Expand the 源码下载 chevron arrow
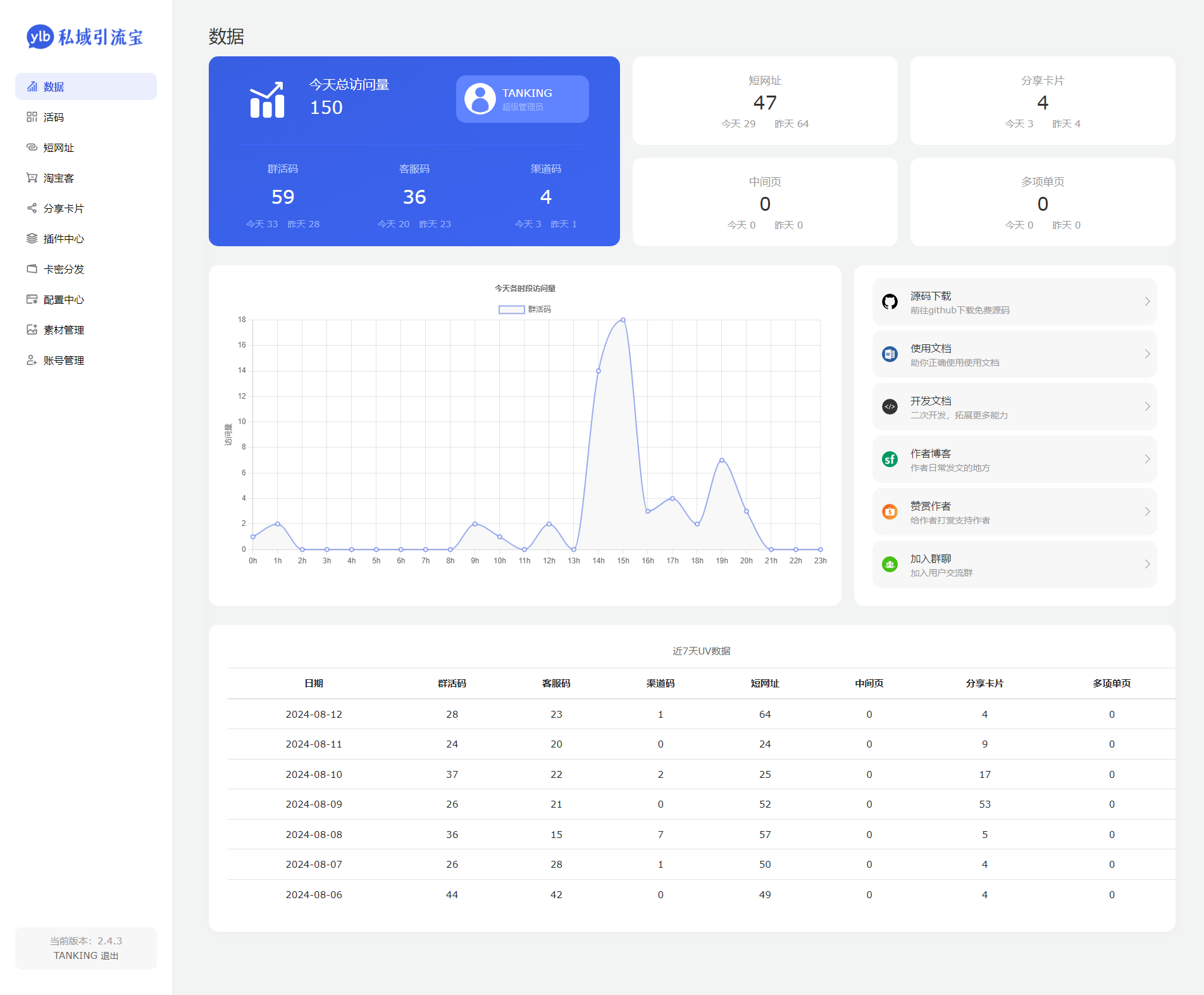The image size is (1204, 995). (x=1147, y=302)
